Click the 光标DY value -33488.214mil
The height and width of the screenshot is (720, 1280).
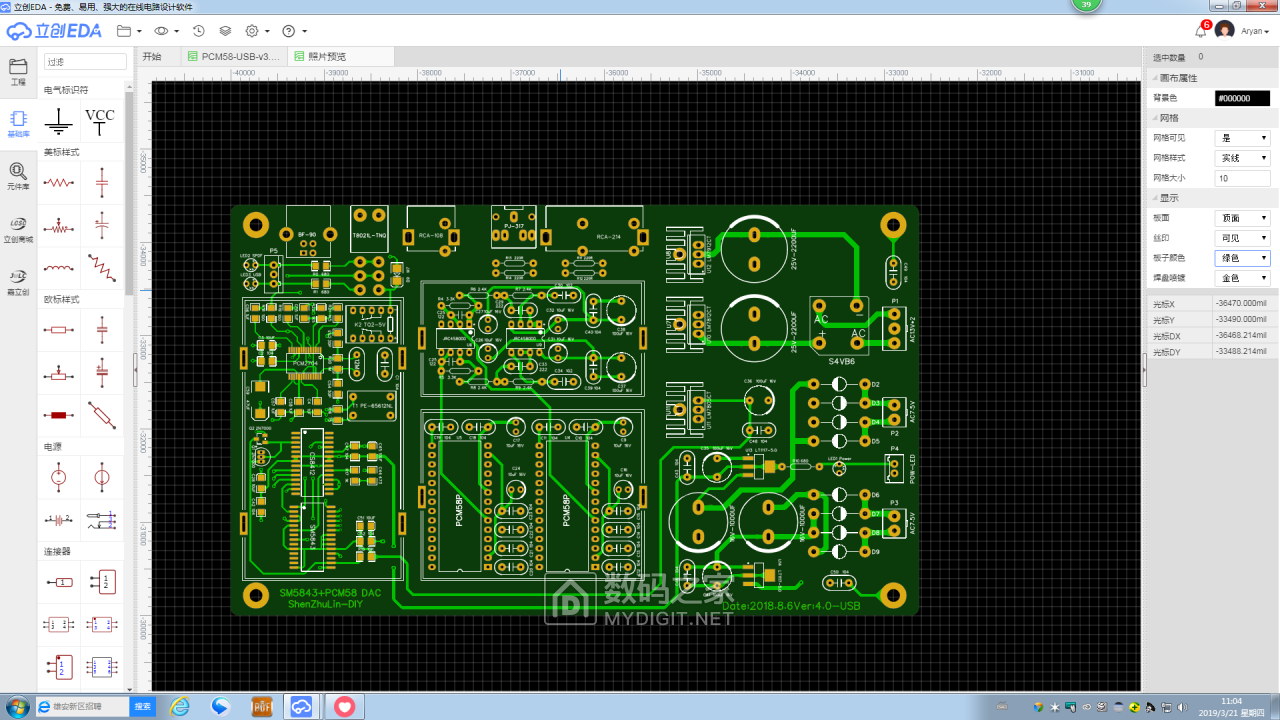1239,352
